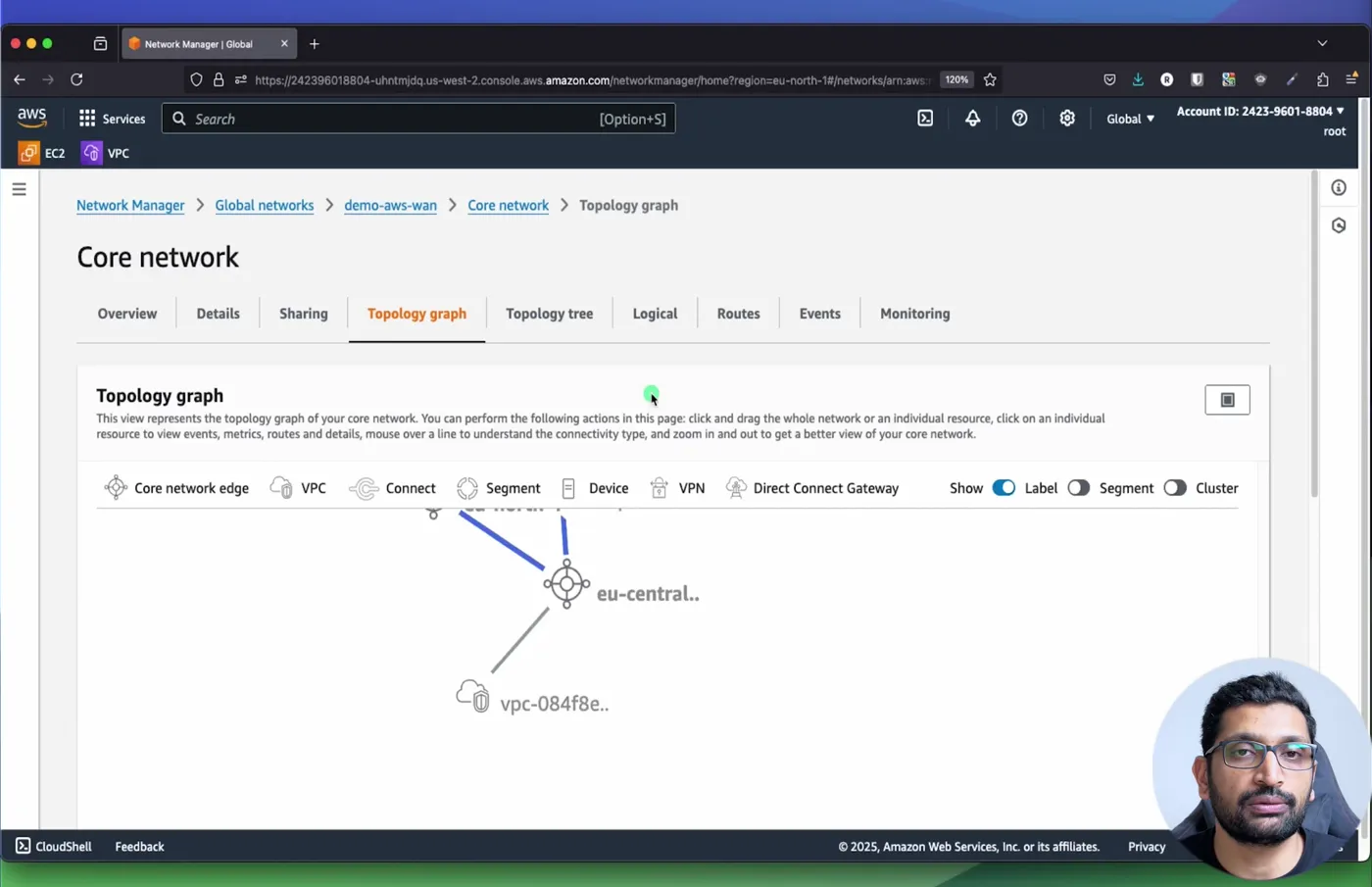Image resolution: width=1372 pixels, height=887 pixels.
Task: Enable the Cluster toggle
Action: pos(1175,488)
